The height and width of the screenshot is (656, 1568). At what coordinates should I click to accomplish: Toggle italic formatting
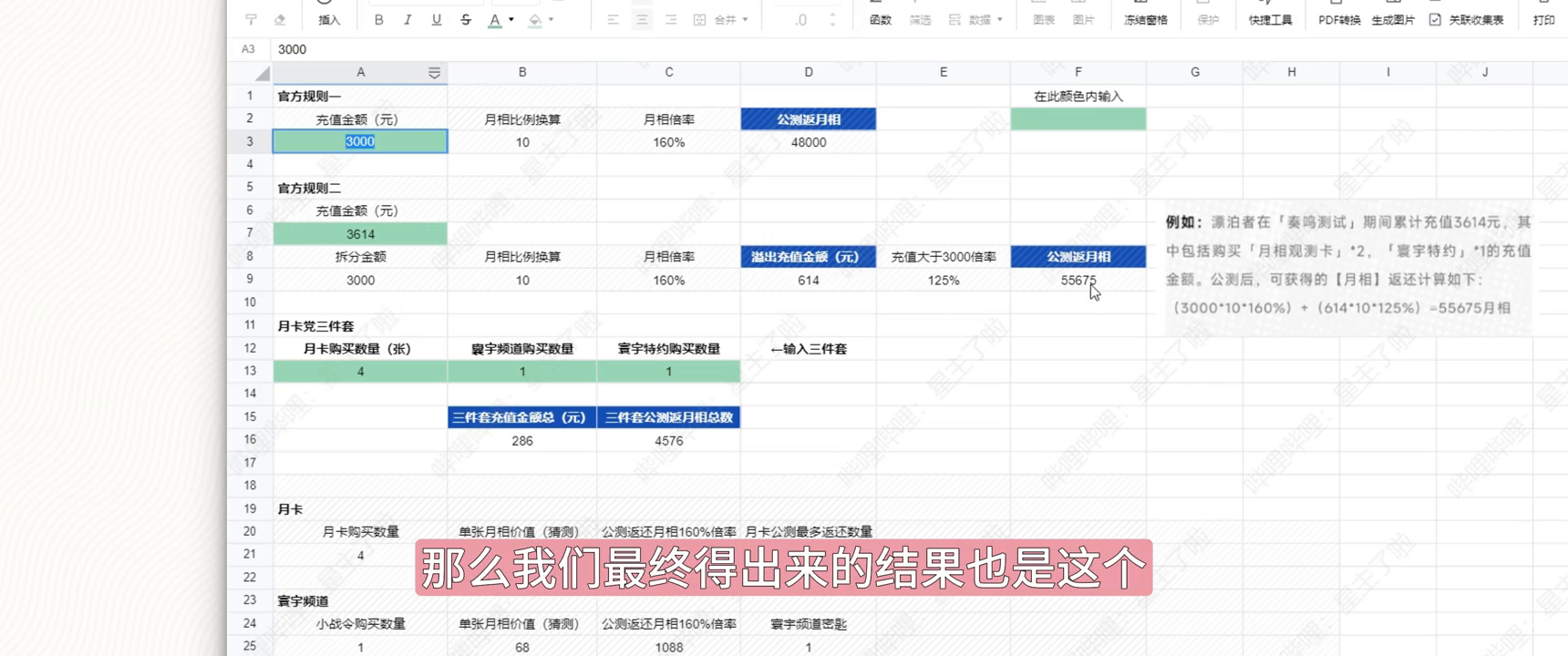click(x=407, y=19)
